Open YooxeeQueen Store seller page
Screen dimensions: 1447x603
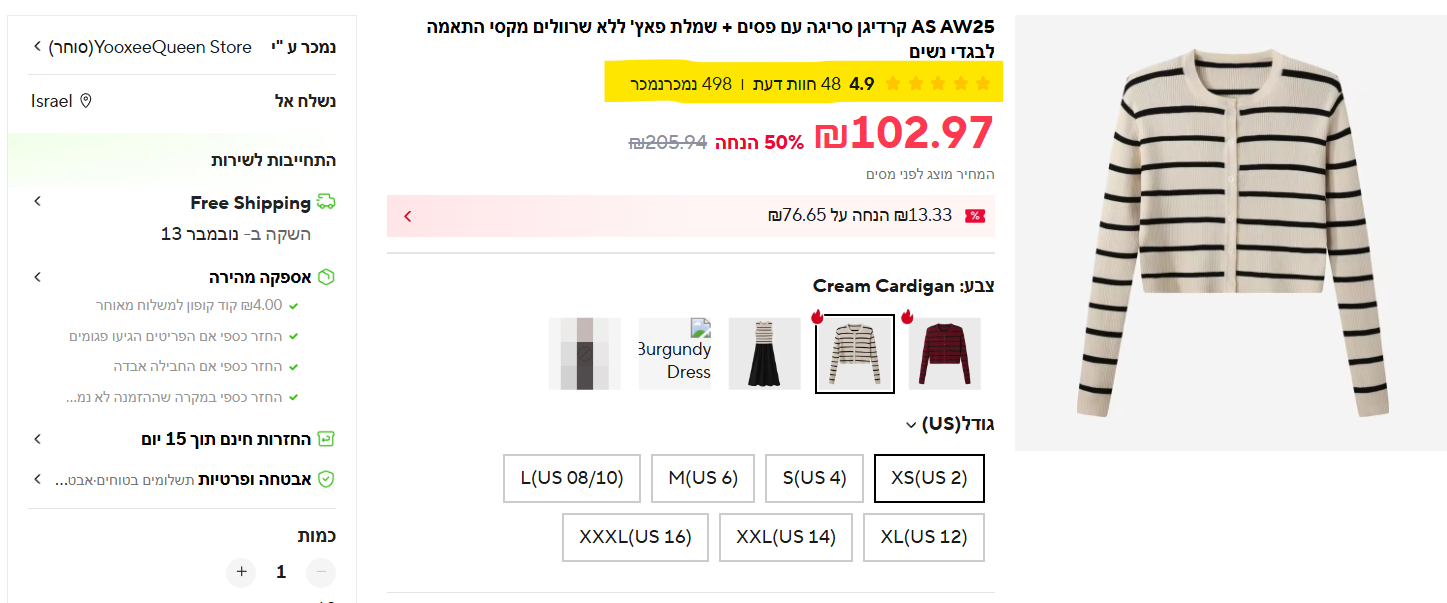click(x=148, y=47)
